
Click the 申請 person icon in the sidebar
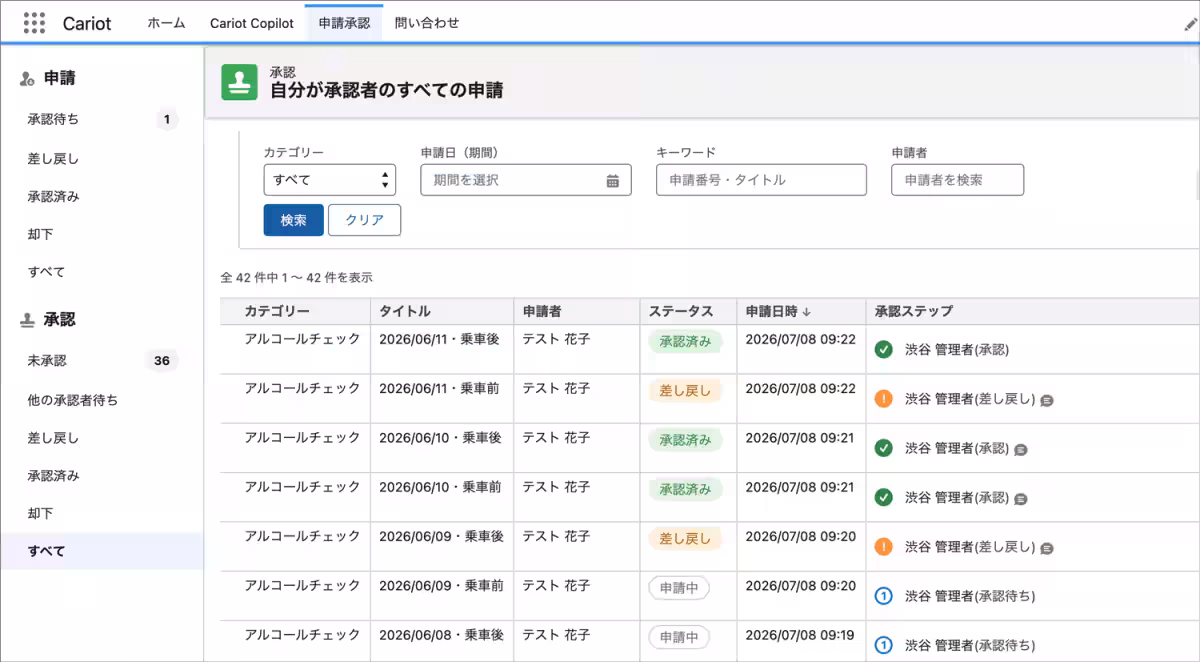coord(27,78)
